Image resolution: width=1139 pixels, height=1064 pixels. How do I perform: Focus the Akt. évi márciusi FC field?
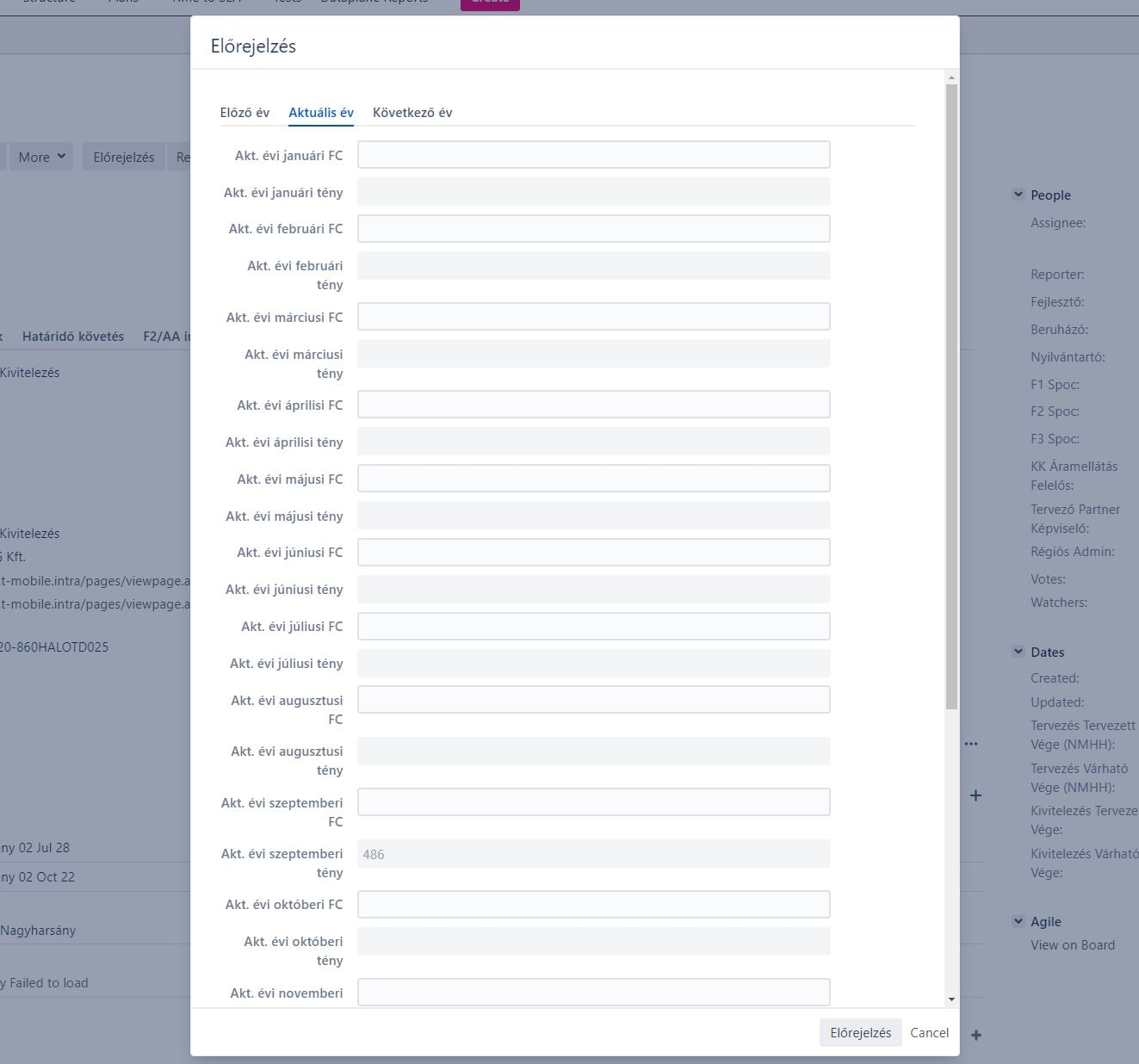coord(594,317)
